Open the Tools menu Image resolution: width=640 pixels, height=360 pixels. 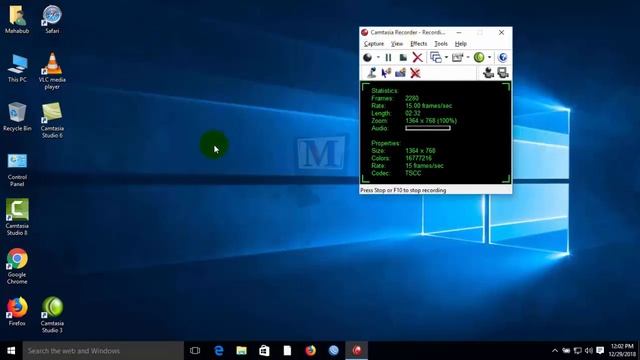[441, 44]
